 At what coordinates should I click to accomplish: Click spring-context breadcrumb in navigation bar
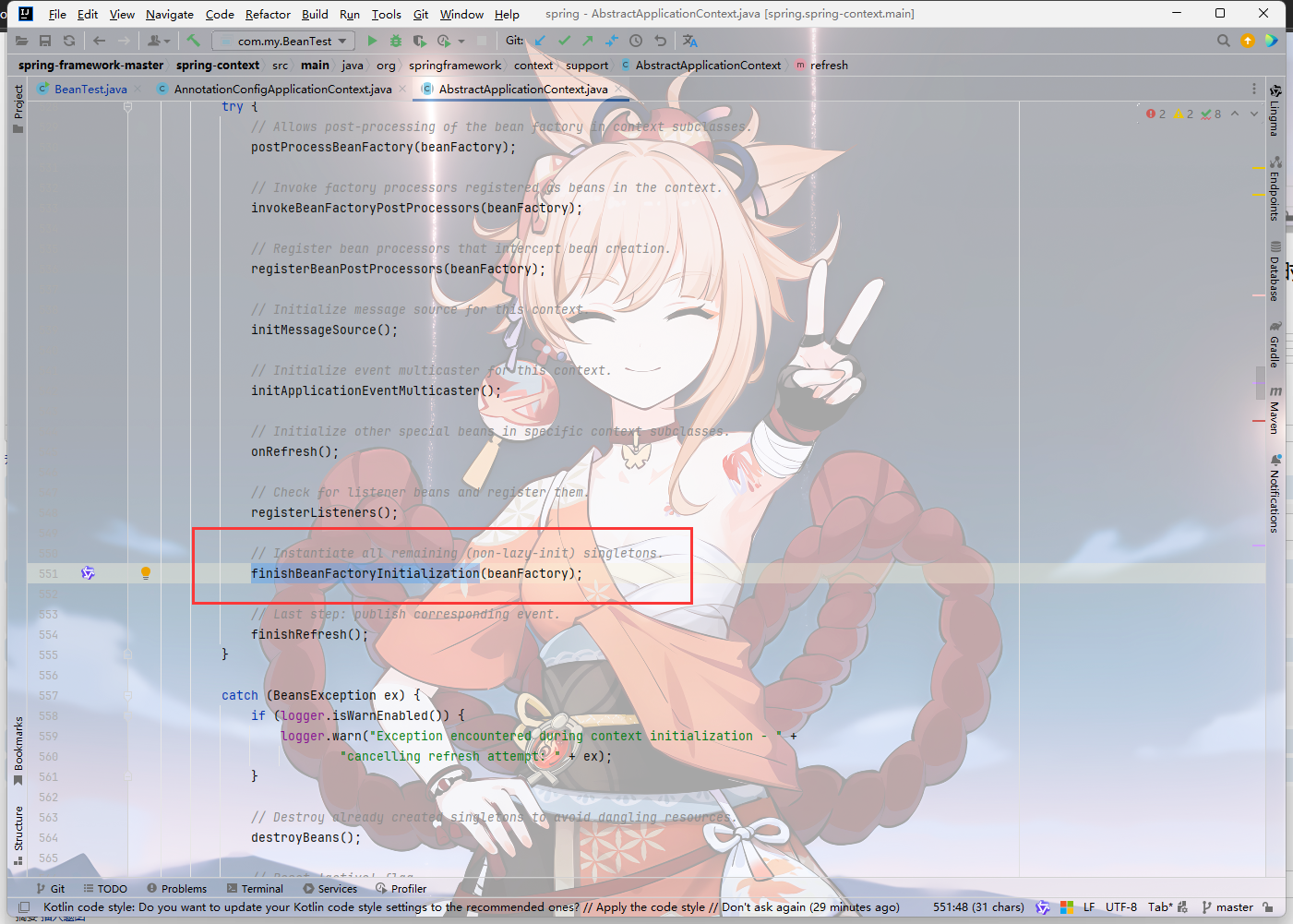218,66
